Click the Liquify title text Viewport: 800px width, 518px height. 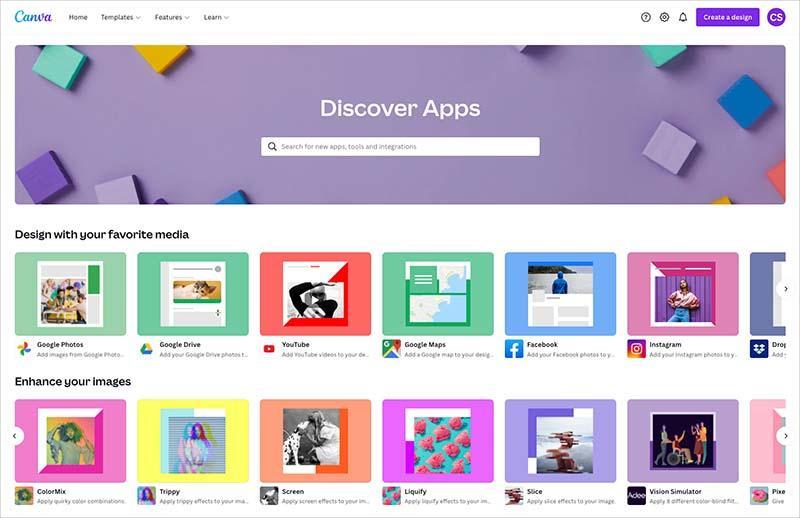pyautogui.click(x=415, y=491)
